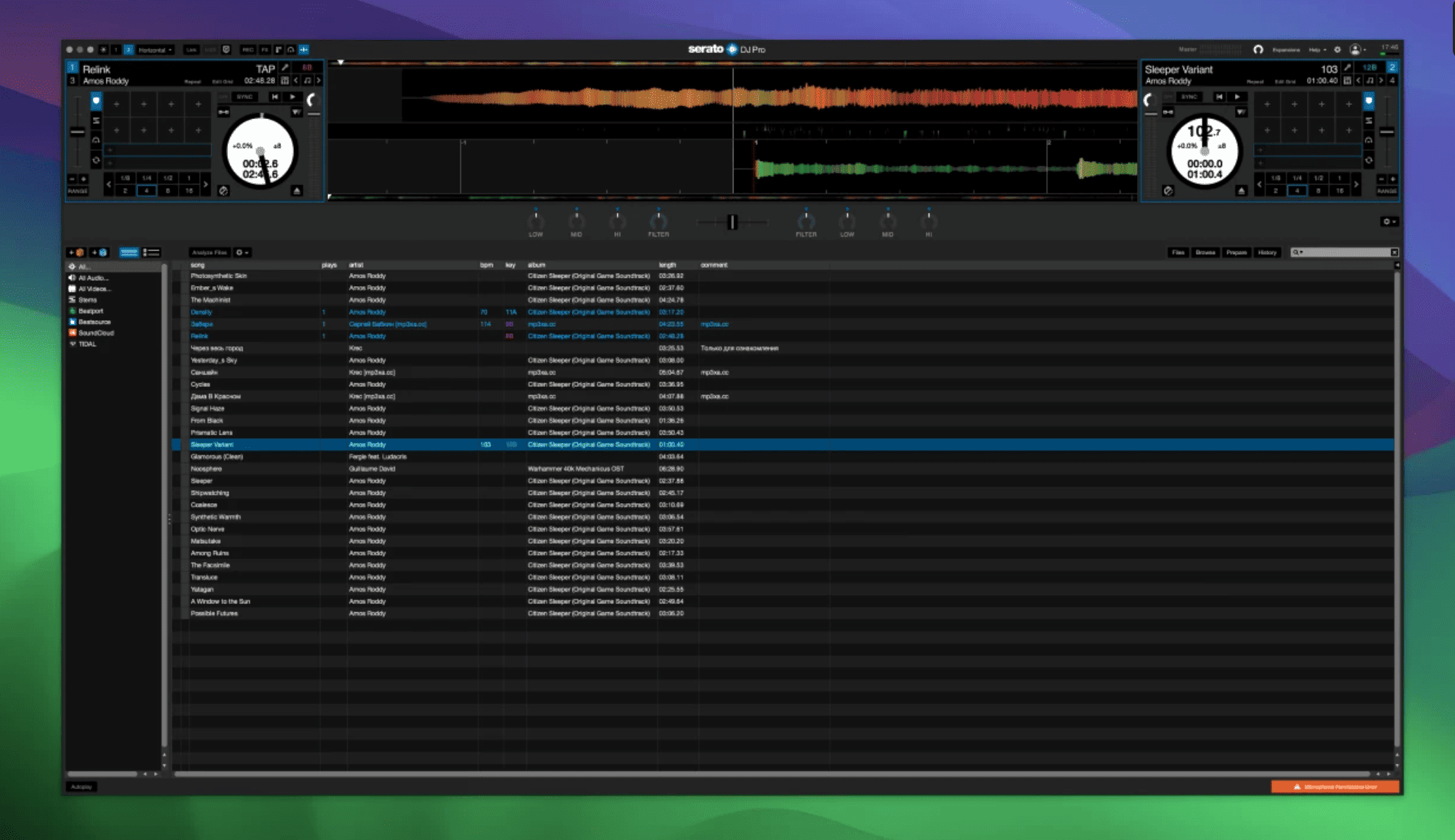The height and width of the screenshot is (840, 1455).
Task: Click the Autoplay button
Action: coord(81,786)
